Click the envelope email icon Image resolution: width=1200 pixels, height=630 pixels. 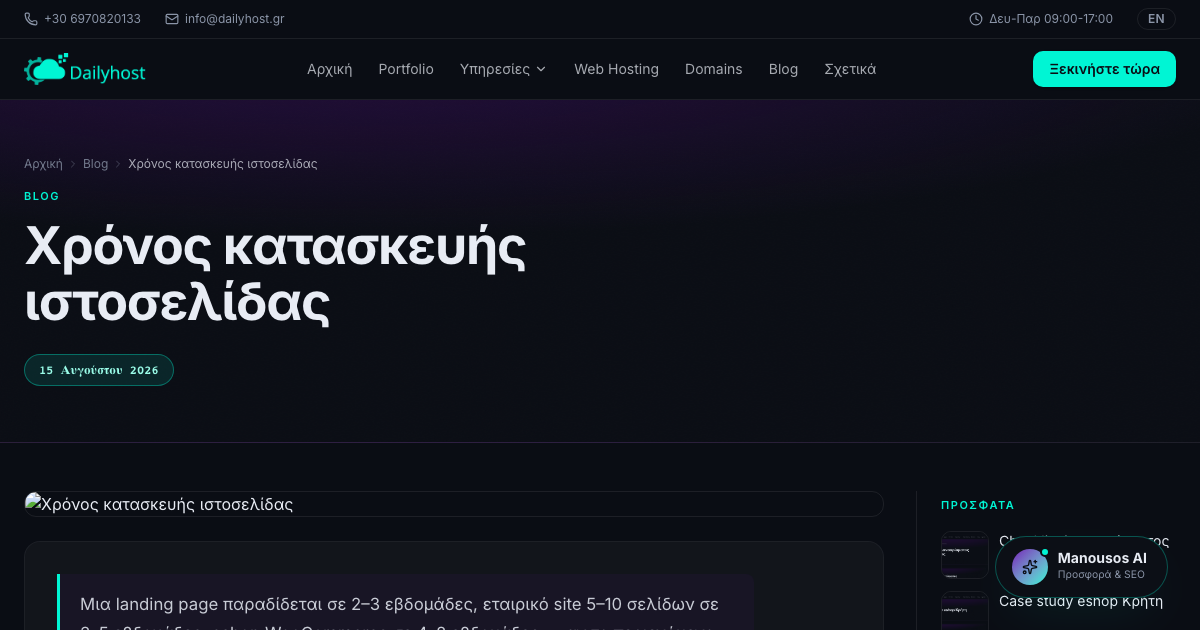(x=172, y=19)
